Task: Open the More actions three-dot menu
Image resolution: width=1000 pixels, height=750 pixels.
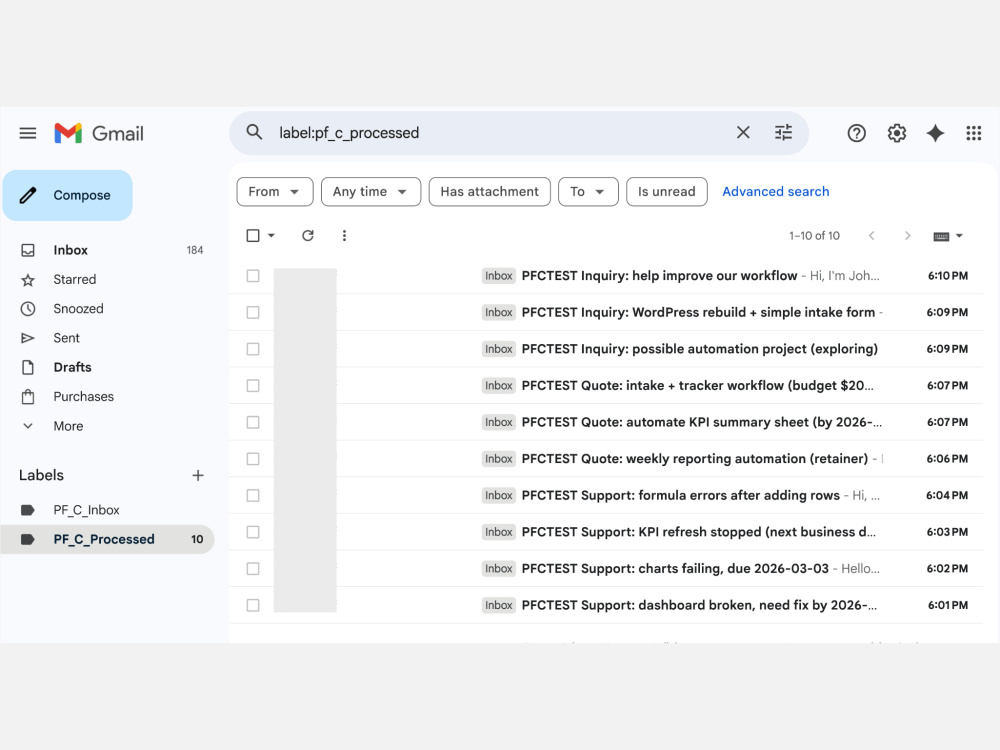Action: point(344,236)
